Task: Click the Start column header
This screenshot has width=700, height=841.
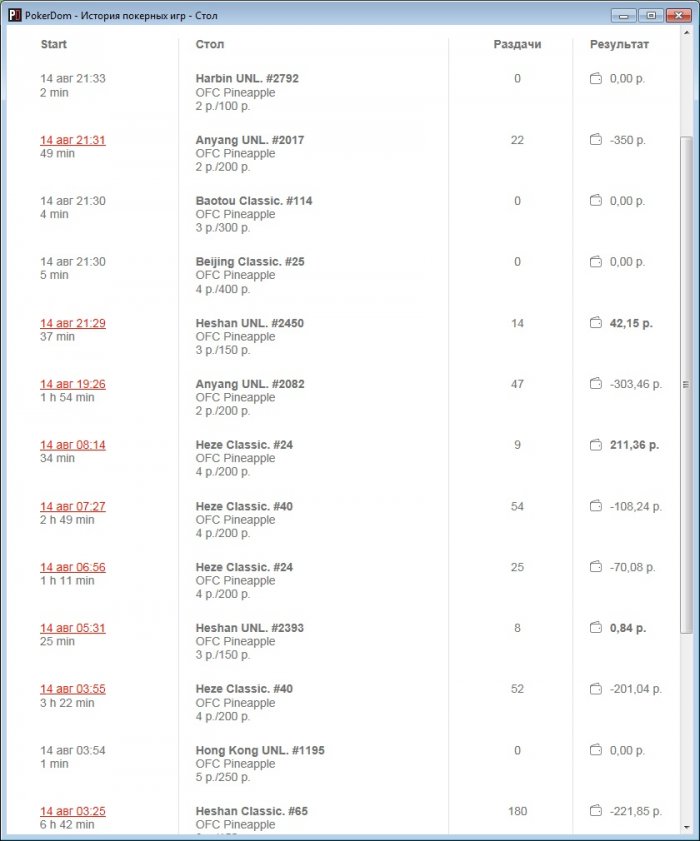Action: click(54, 44)
